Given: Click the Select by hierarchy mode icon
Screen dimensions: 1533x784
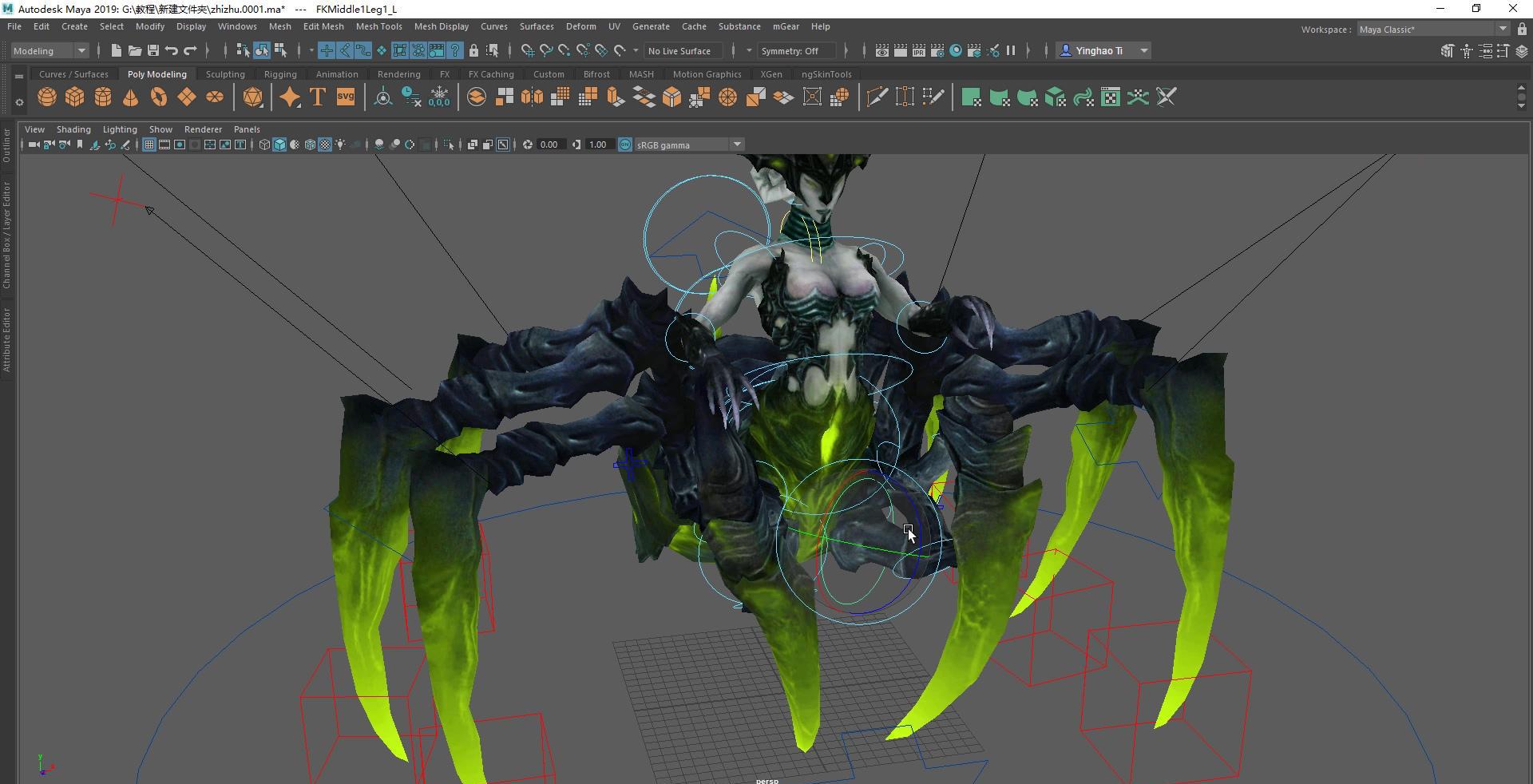Looking at the screenshot, I should coord(243,50).
